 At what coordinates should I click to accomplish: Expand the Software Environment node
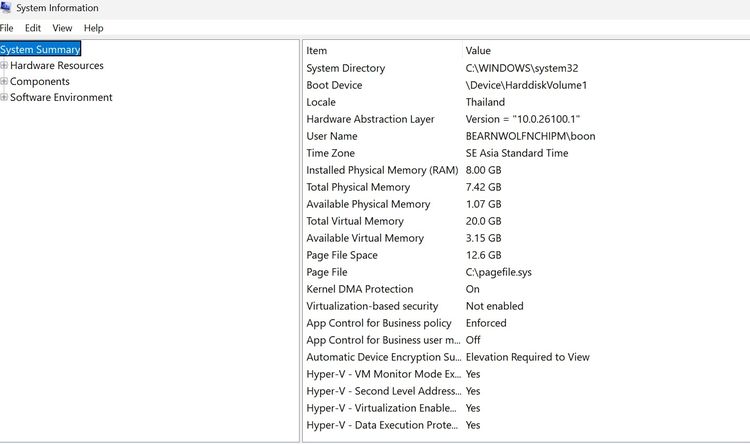(x=4, y=98)
